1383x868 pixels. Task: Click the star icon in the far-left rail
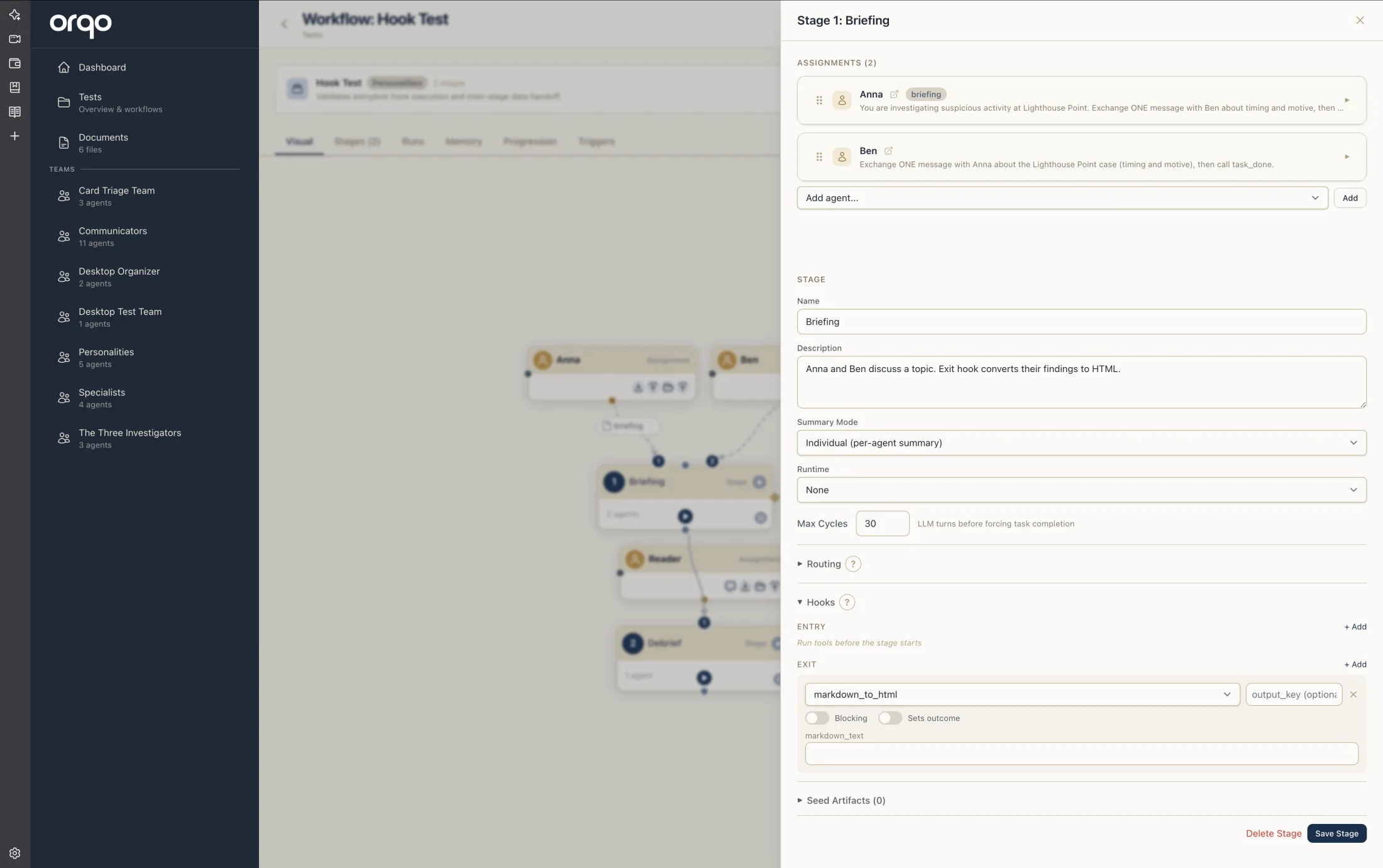tap(14, 14)
